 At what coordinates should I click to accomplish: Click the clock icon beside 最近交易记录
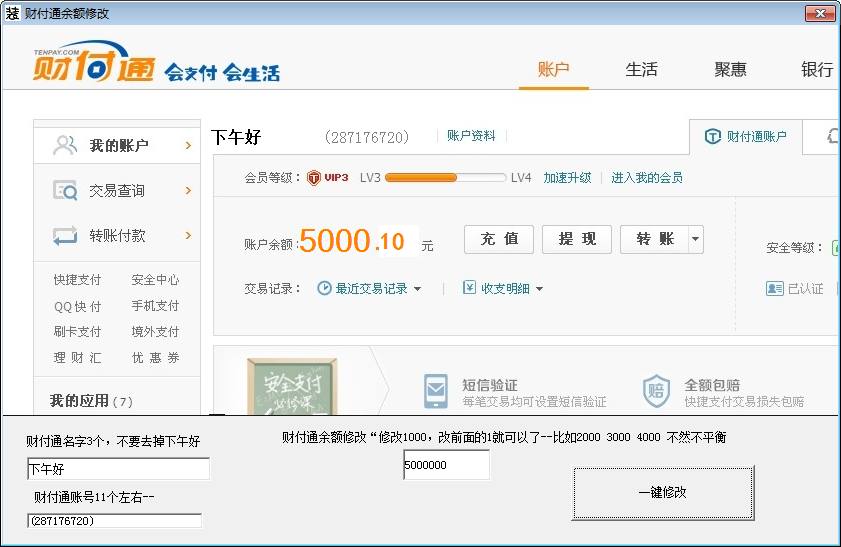coord(324,288)
